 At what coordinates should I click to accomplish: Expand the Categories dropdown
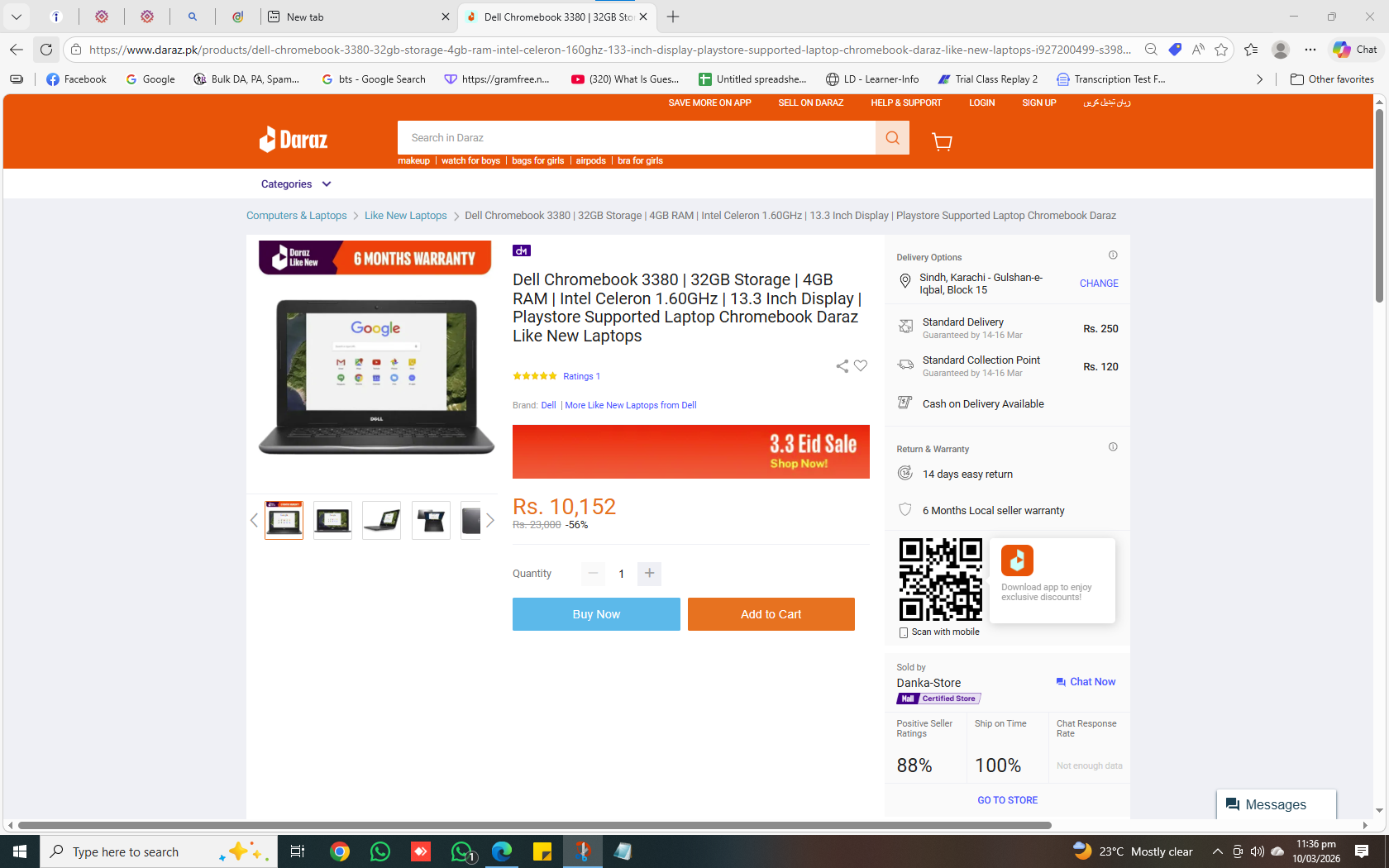[296, 184]
